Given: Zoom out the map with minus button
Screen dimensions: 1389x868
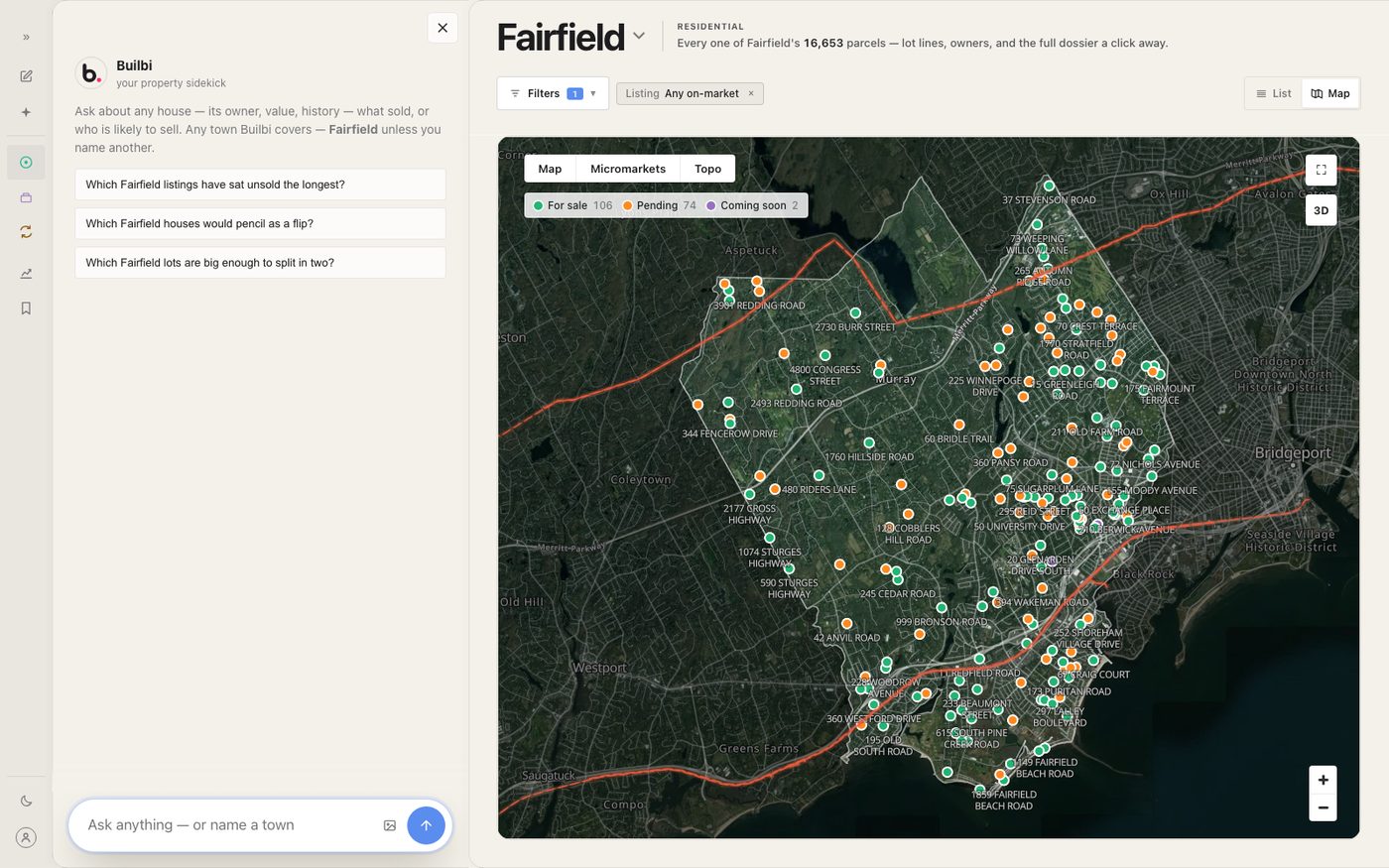Looking at the screenshot, I should coord(1323,807).
